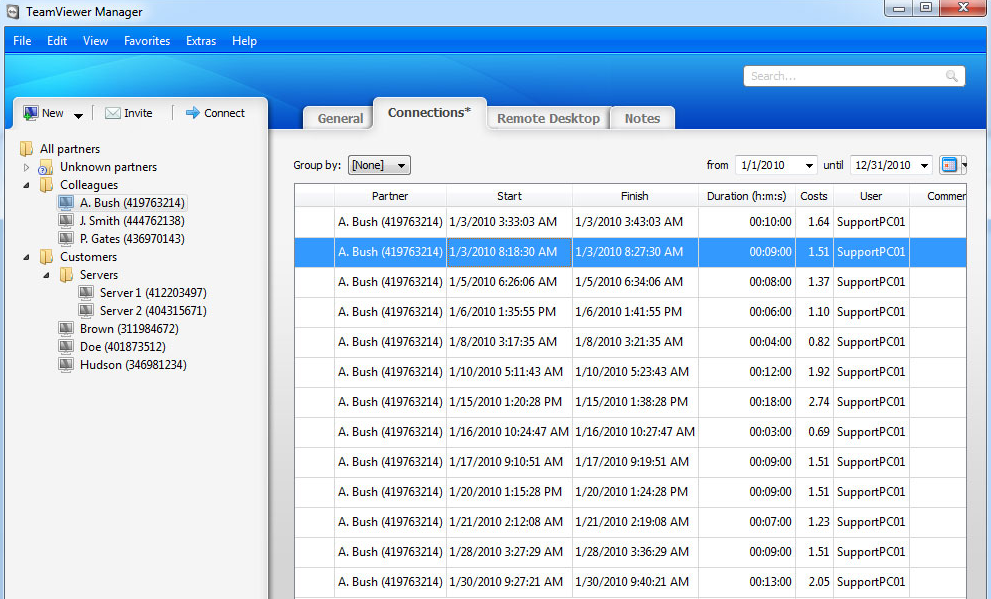Click the Connect arrow icon

coord(193,112)
